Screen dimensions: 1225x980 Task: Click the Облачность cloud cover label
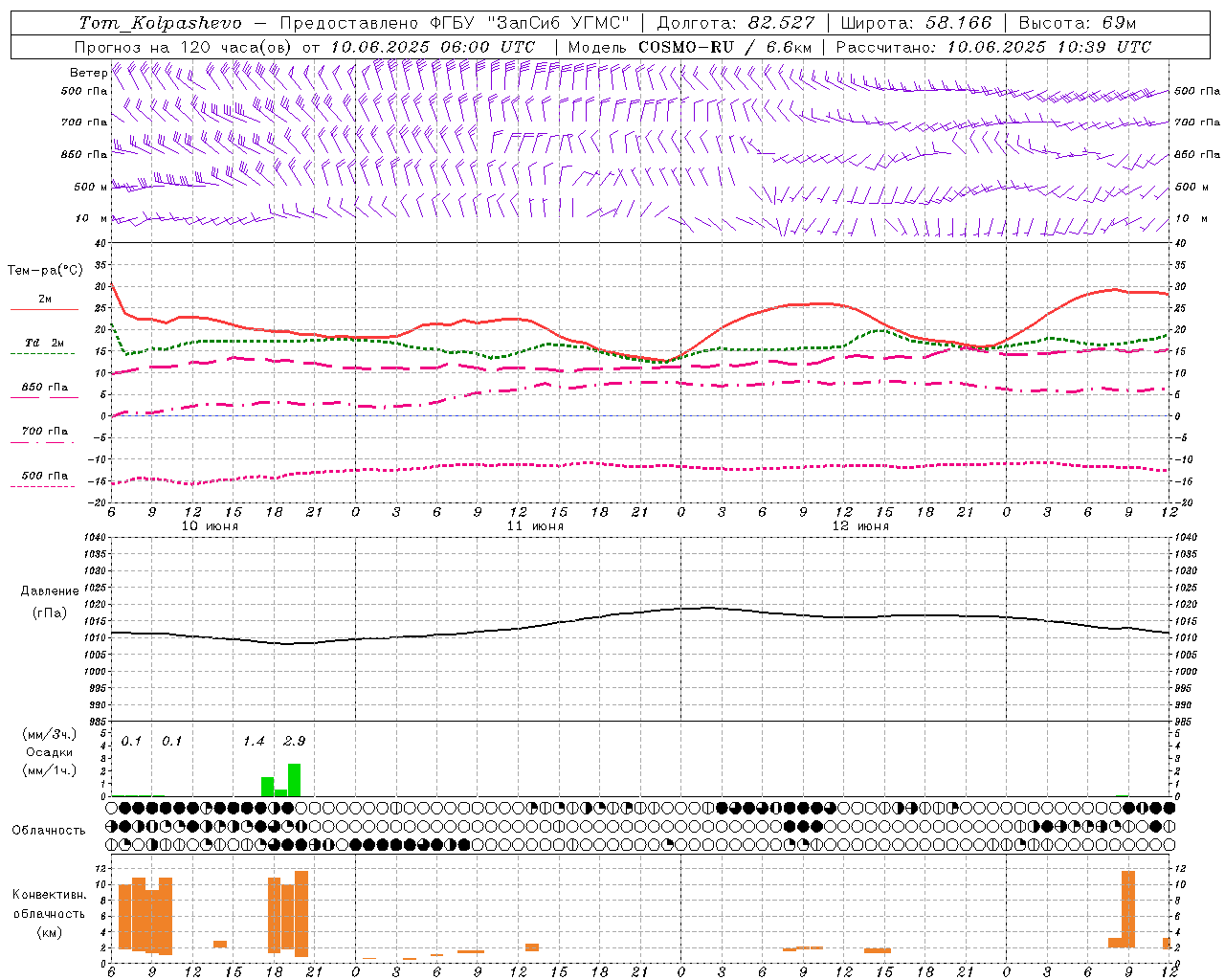click(49, 831)
